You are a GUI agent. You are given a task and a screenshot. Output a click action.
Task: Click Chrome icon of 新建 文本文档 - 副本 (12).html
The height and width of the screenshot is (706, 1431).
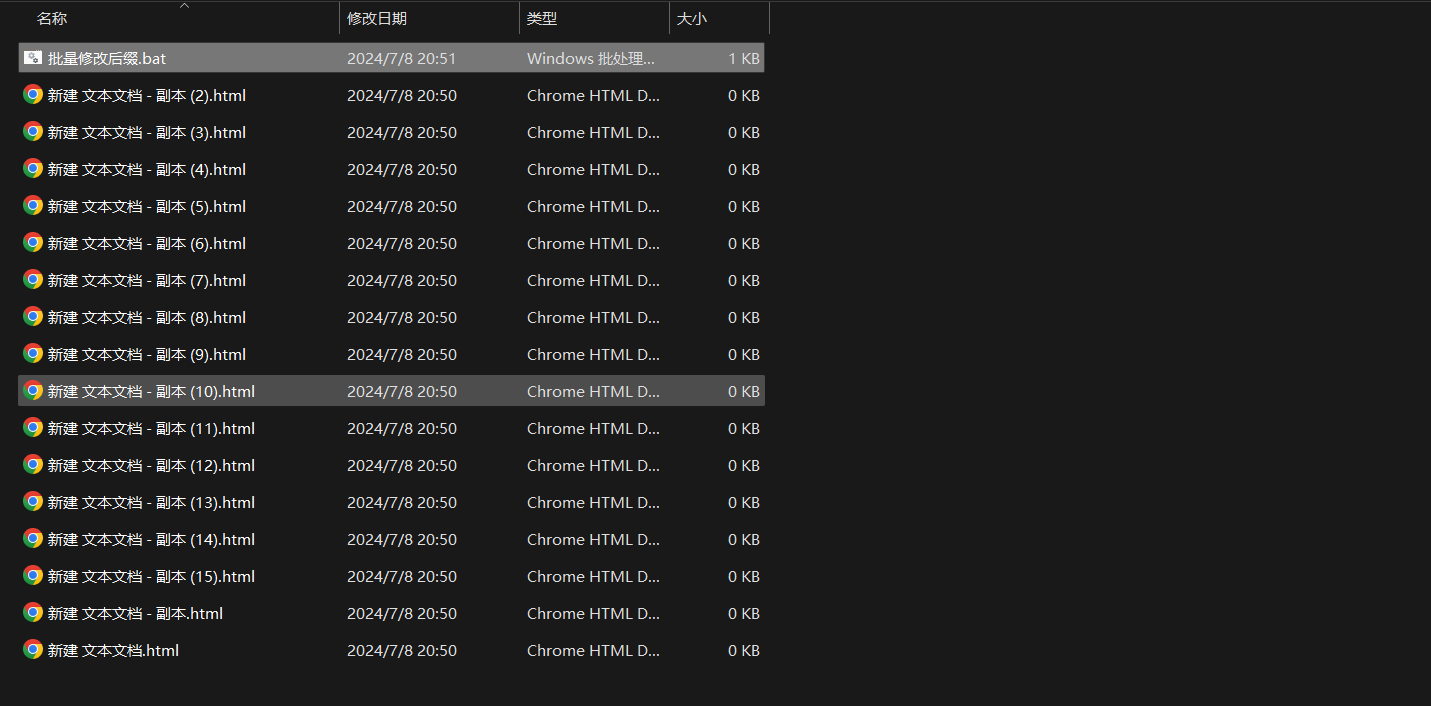33,465
